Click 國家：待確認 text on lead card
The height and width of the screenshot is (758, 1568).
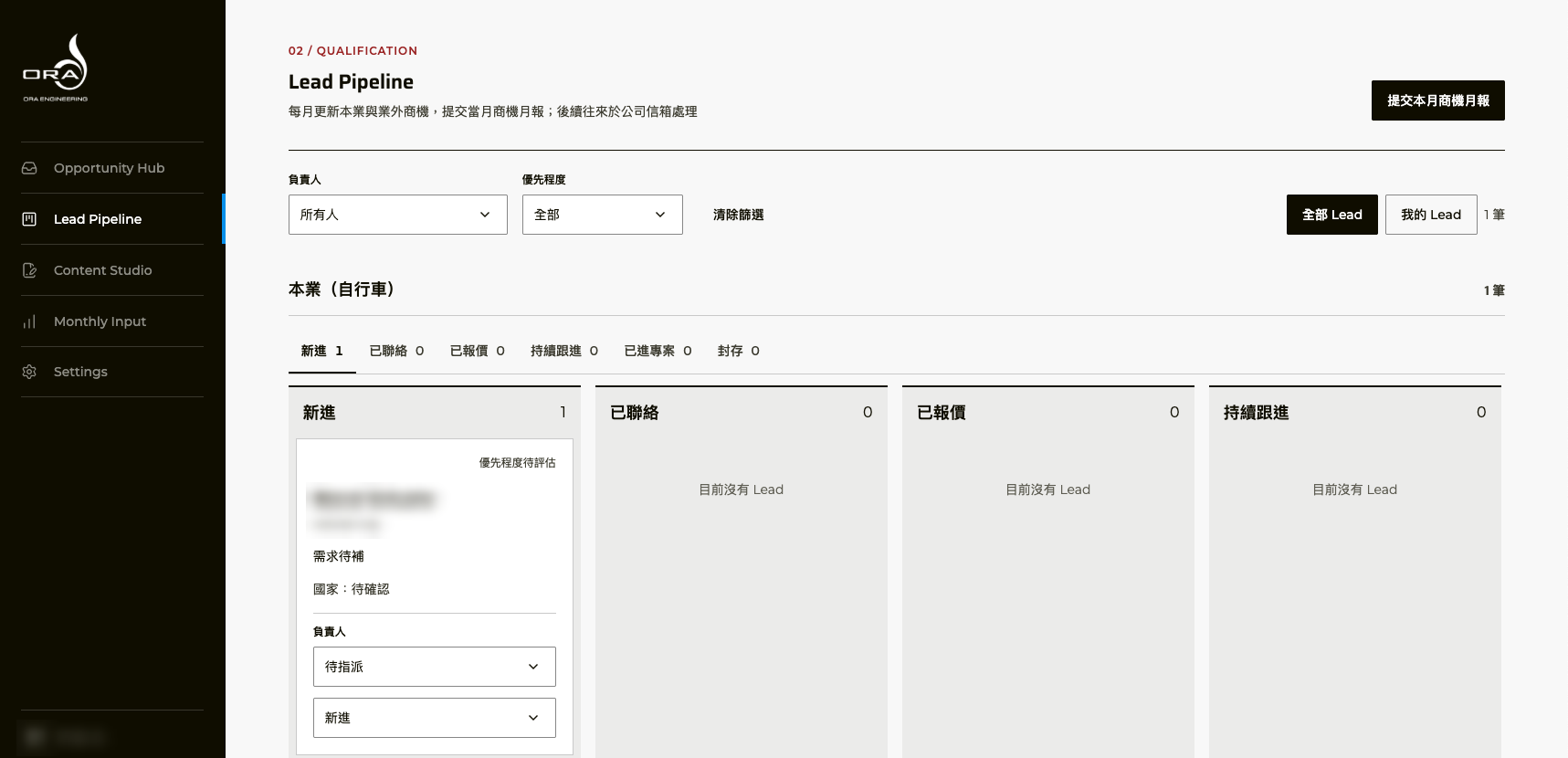click(x=352, y=589)
